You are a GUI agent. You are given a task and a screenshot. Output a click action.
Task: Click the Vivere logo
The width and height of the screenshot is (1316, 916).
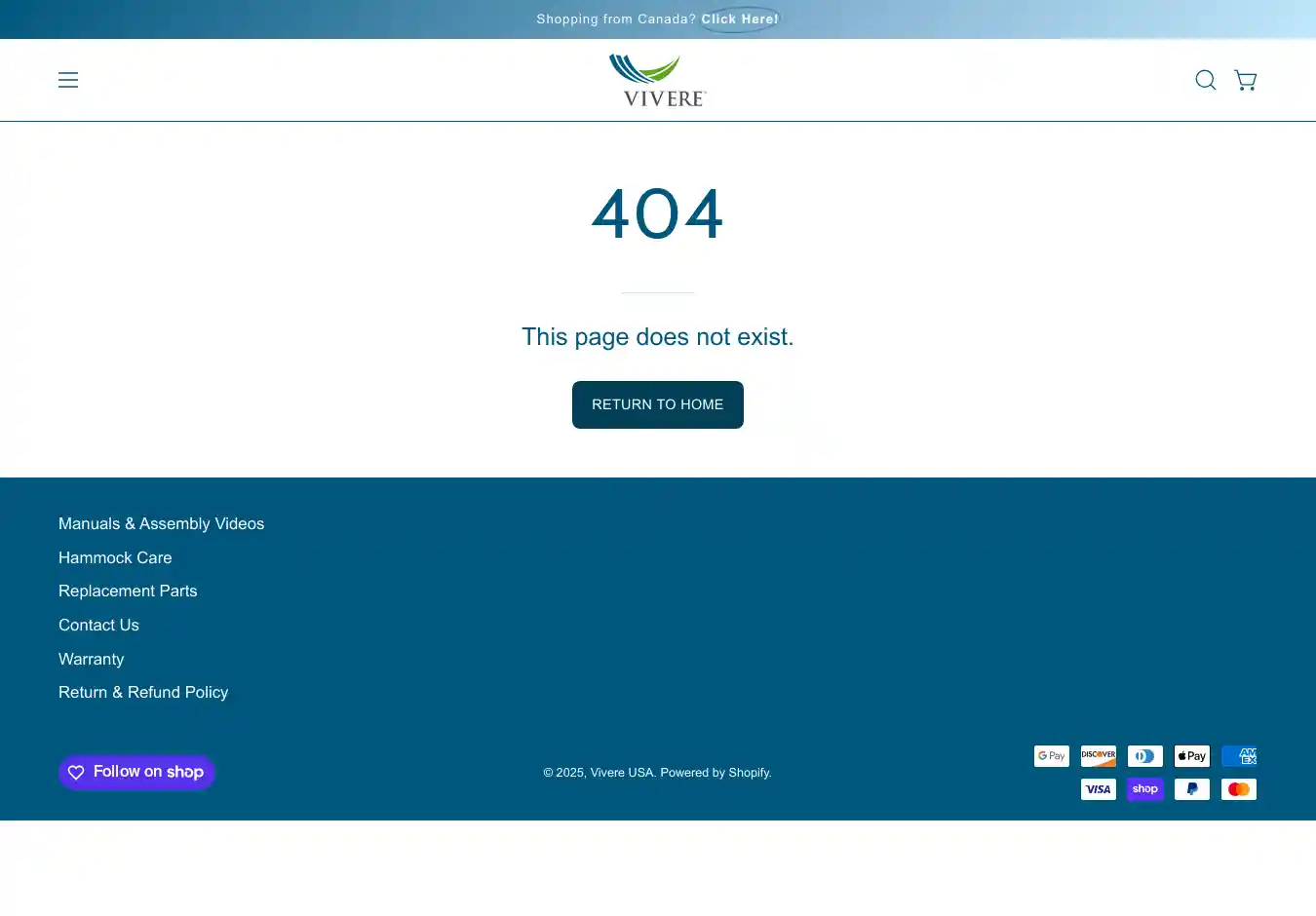658,80
